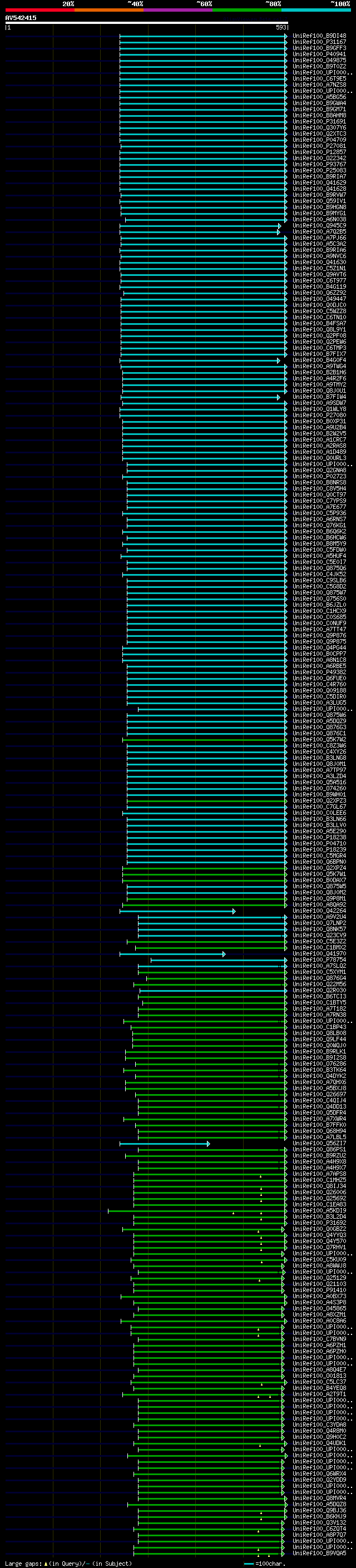The height and width of the screenshot is (1568, 356).
Task: Select the UniRef100_Q56ZI7 label
Action: tap(319, 1144)
